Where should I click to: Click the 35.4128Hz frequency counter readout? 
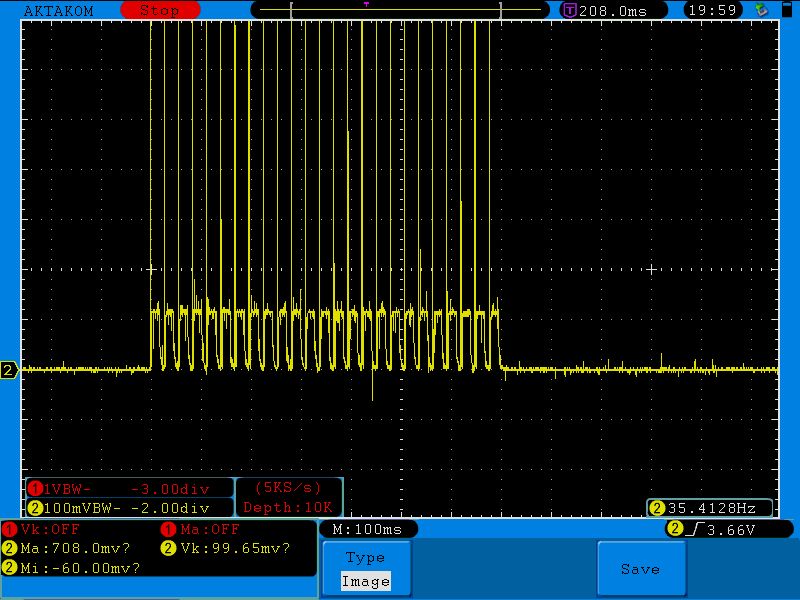tap(710, 508)
